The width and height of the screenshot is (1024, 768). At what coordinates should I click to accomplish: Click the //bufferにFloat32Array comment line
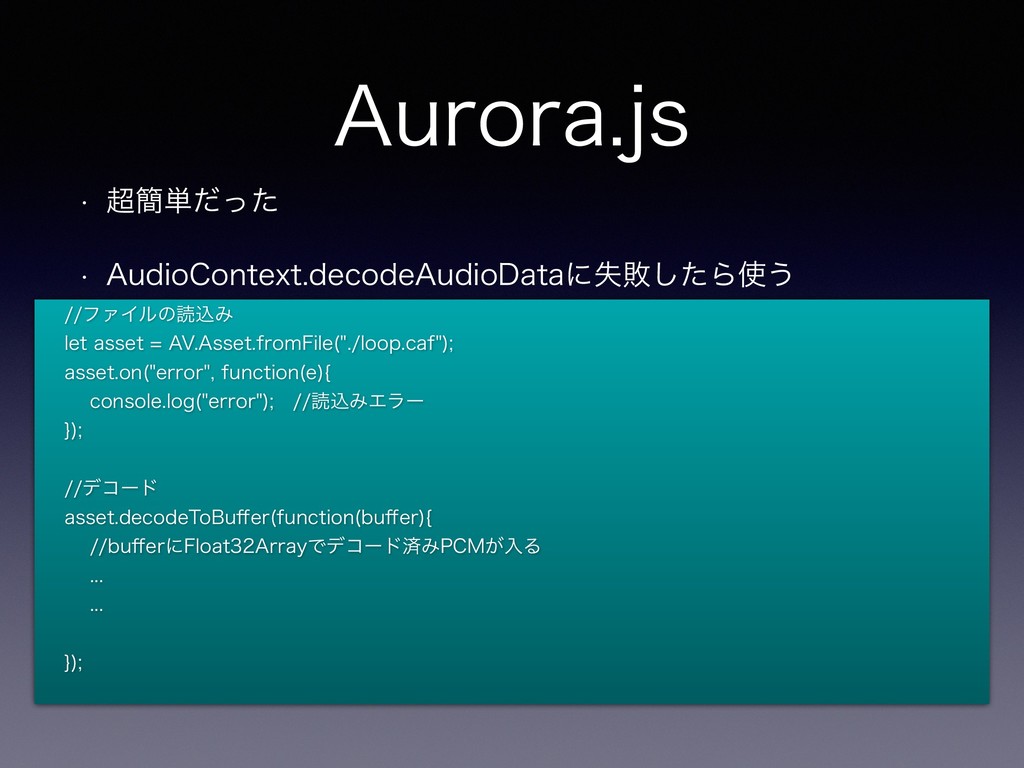click(315, 546)
